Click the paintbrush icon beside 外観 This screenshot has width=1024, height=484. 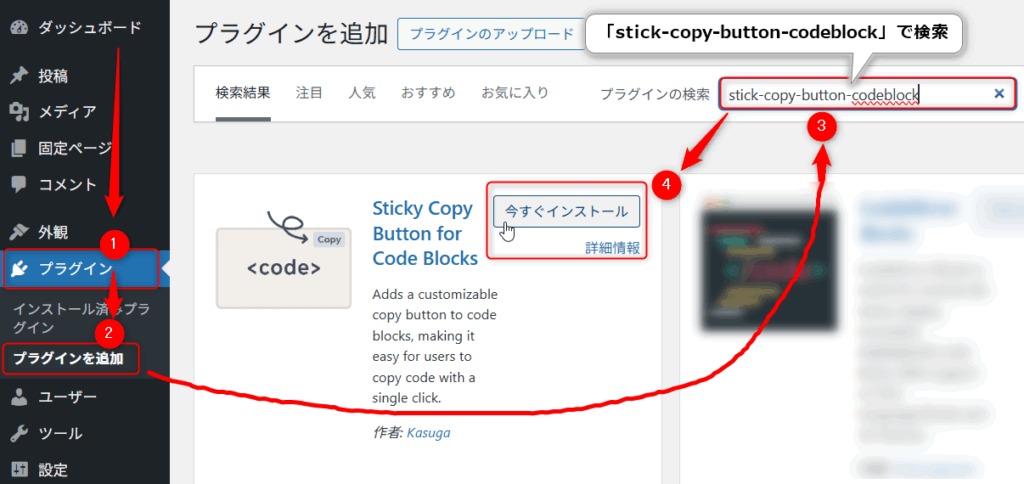pyautogui.click(x=19, y=232)
